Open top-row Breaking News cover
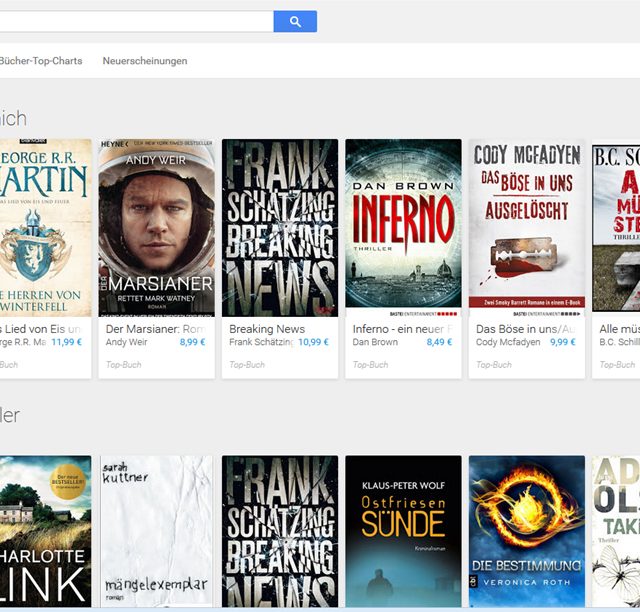 280,228
